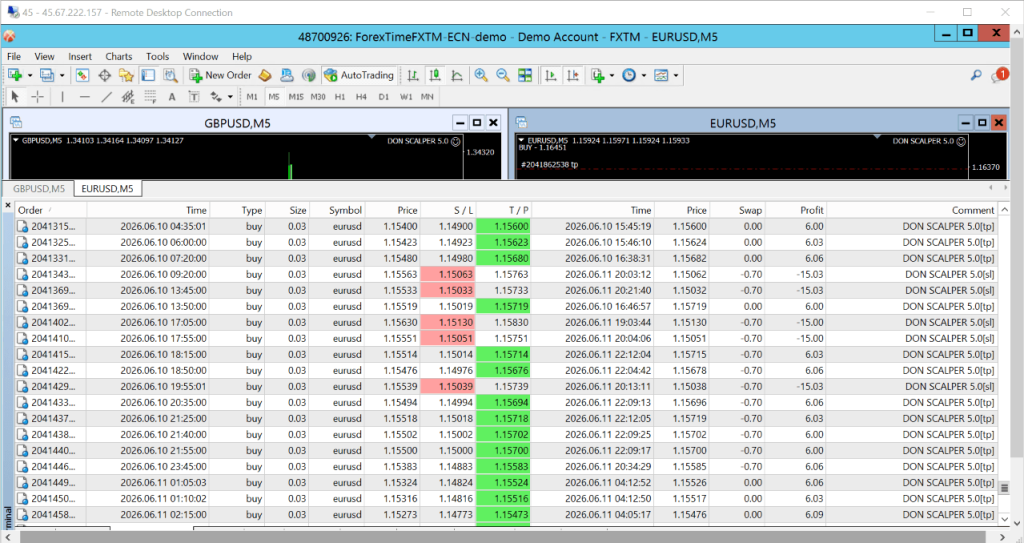1024x543 pixels.
Task: Open the Charts menu
Action: tap(119, 56)
